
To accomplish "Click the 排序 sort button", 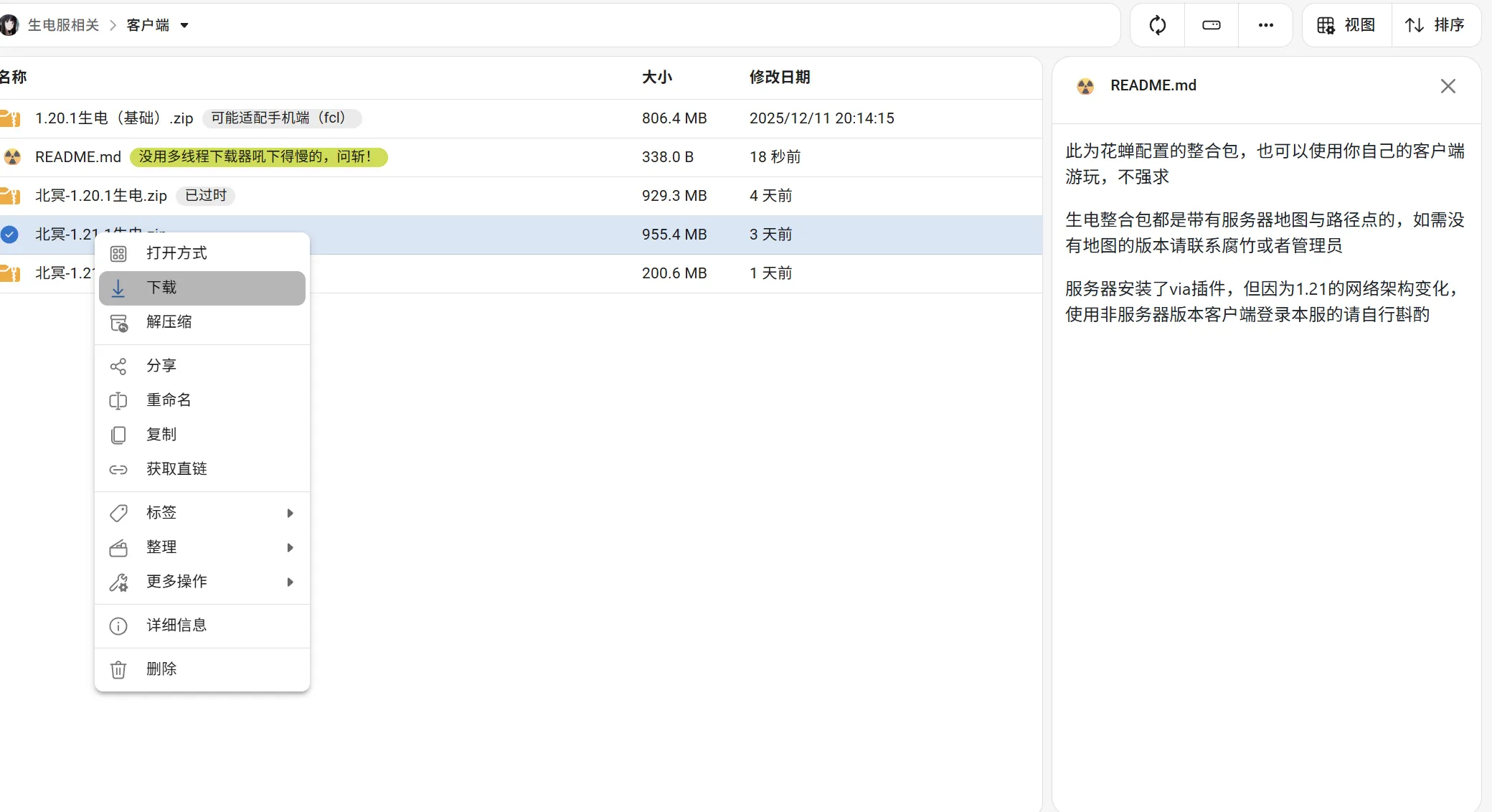I will 1435,26.
